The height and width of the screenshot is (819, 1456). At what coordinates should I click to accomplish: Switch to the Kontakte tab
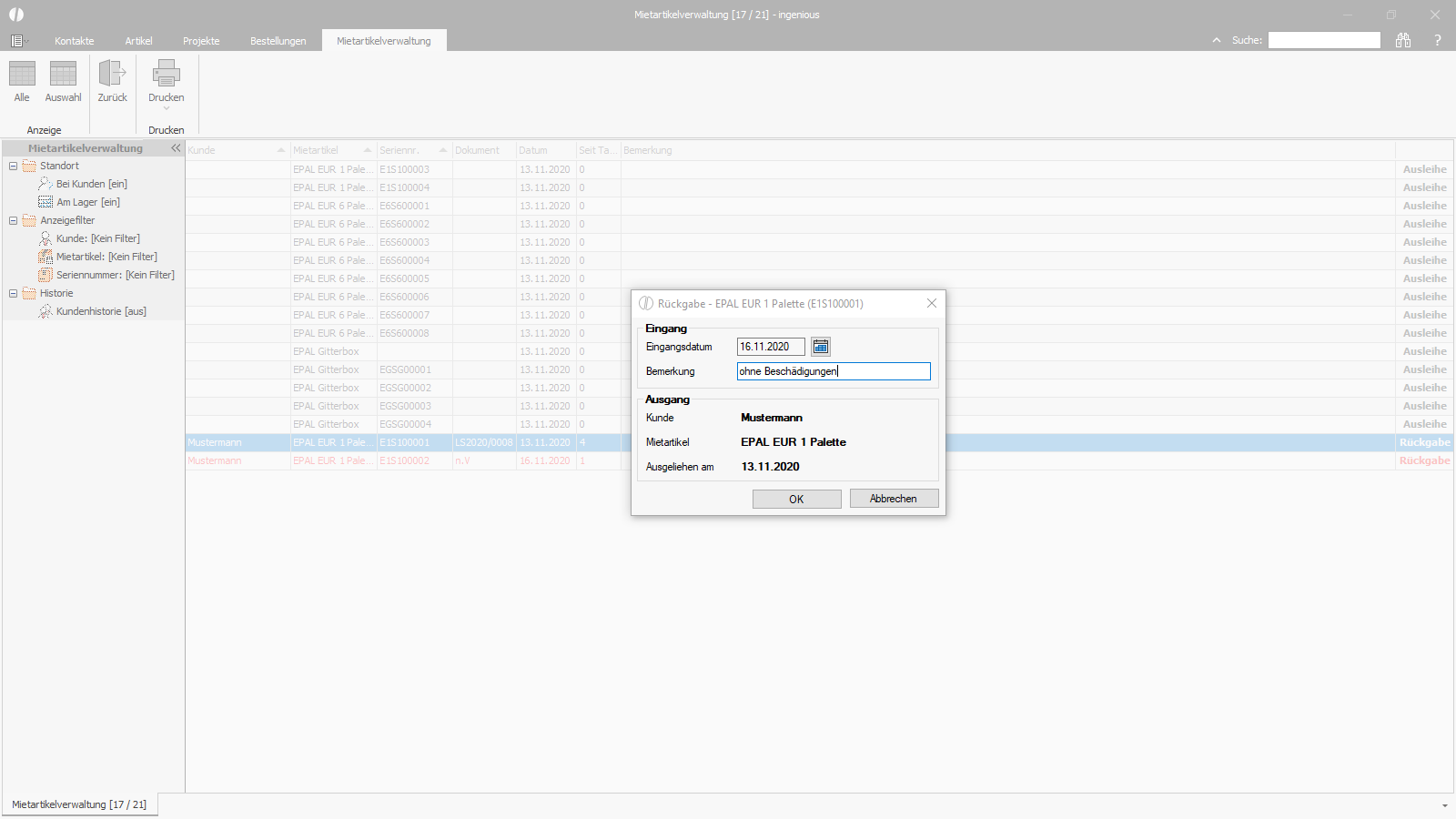pyautogui.click(x=75, y=41)
